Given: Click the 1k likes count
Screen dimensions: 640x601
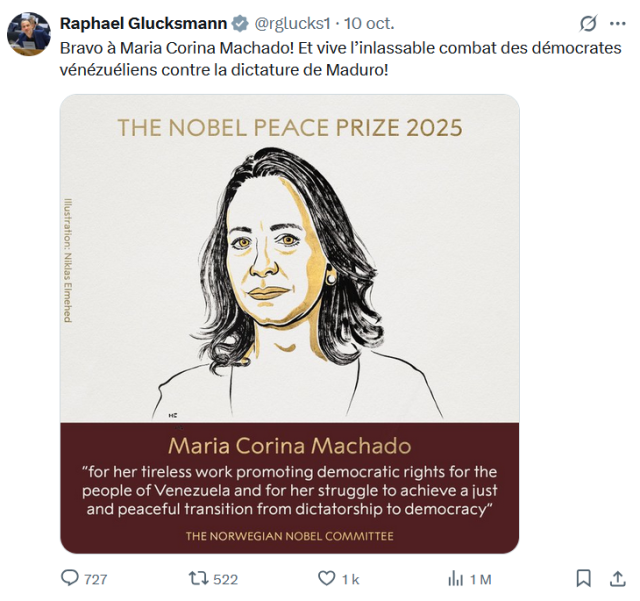Looking at the screenshot, I should click(350, 579).
